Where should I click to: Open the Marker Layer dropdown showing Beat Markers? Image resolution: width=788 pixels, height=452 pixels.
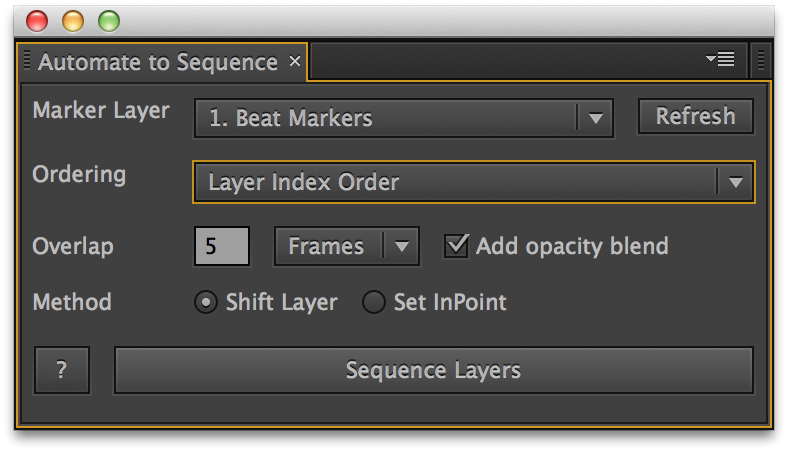click(401, 118)
